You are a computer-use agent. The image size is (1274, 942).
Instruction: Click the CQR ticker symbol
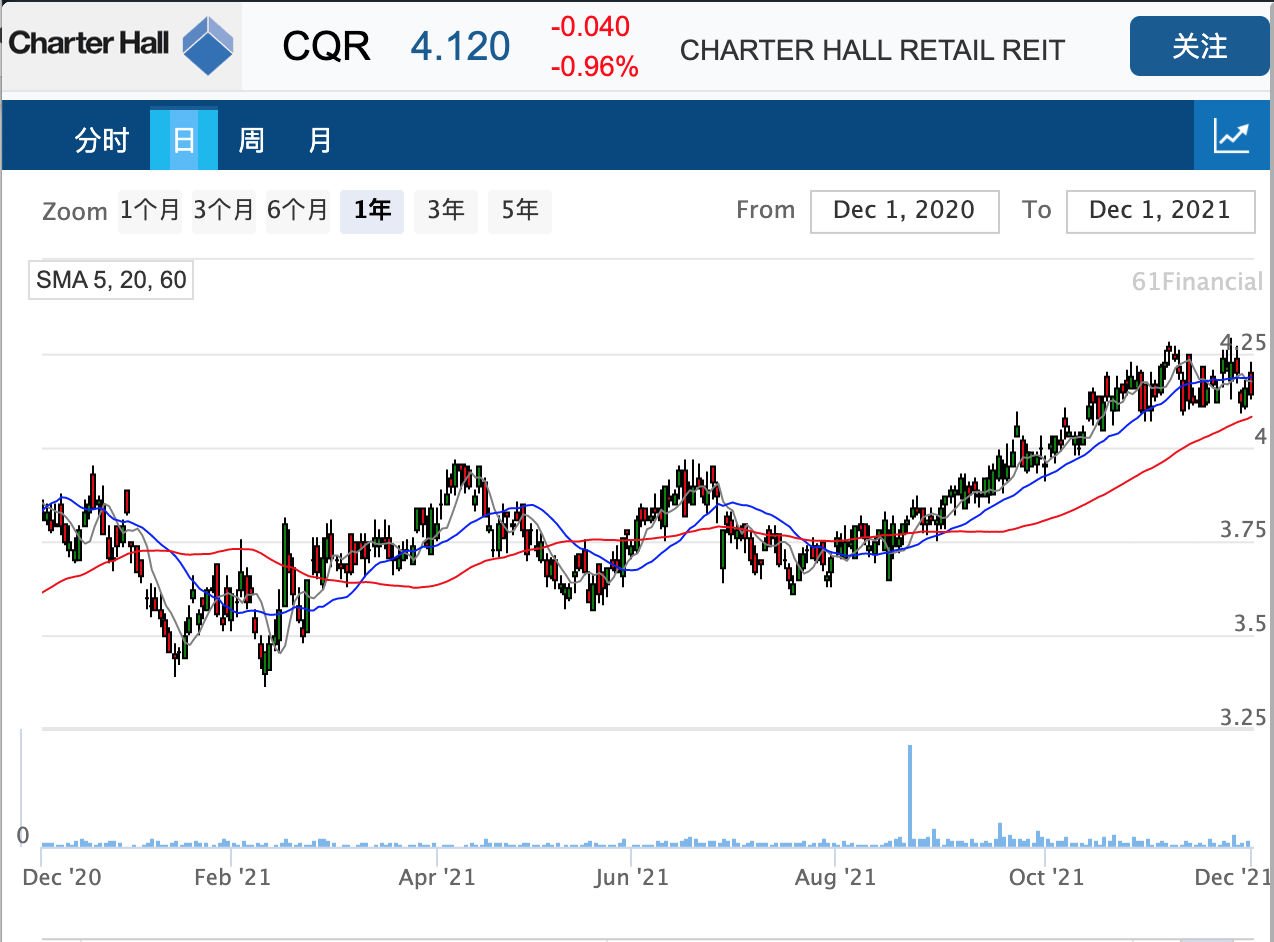tap(327, 46)
